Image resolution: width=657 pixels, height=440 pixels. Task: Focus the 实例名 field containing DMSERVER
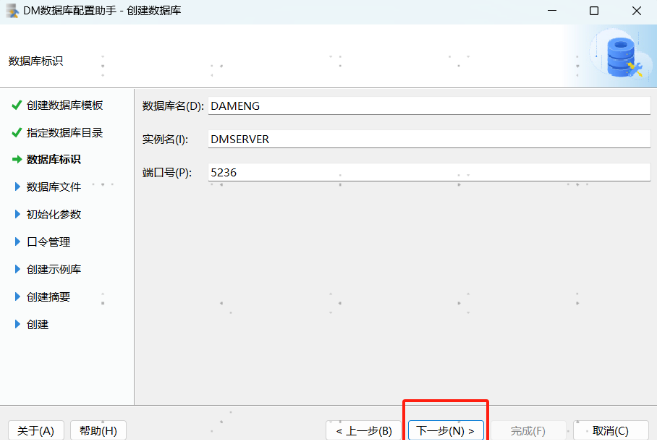coord(429,139)
